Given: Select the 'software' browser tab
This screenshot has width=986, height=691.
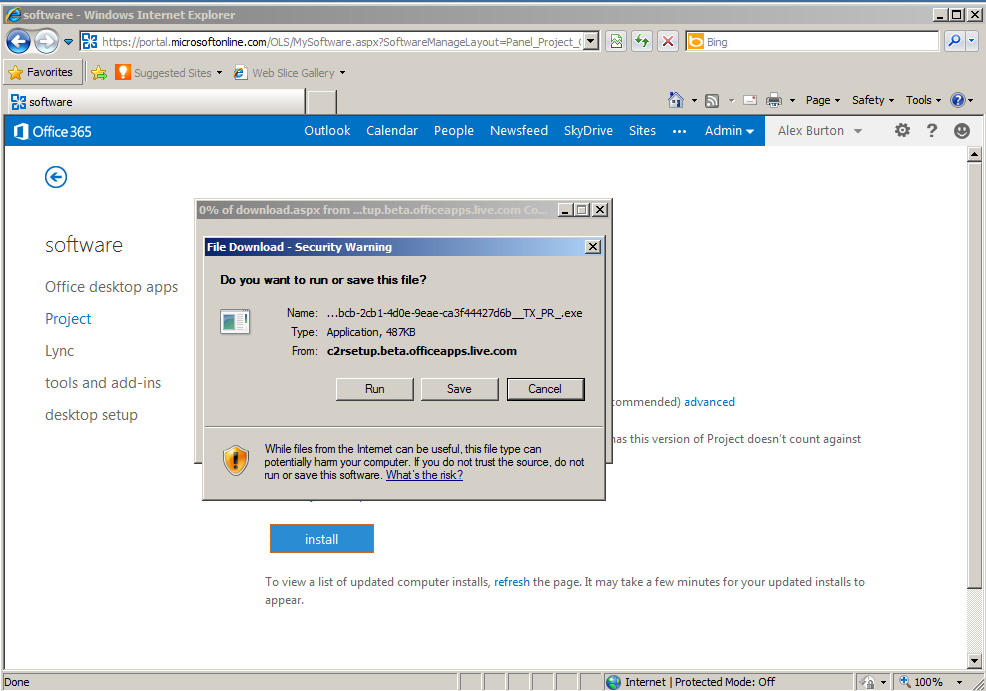Looking at the screenshot, I should click(156, 102).
